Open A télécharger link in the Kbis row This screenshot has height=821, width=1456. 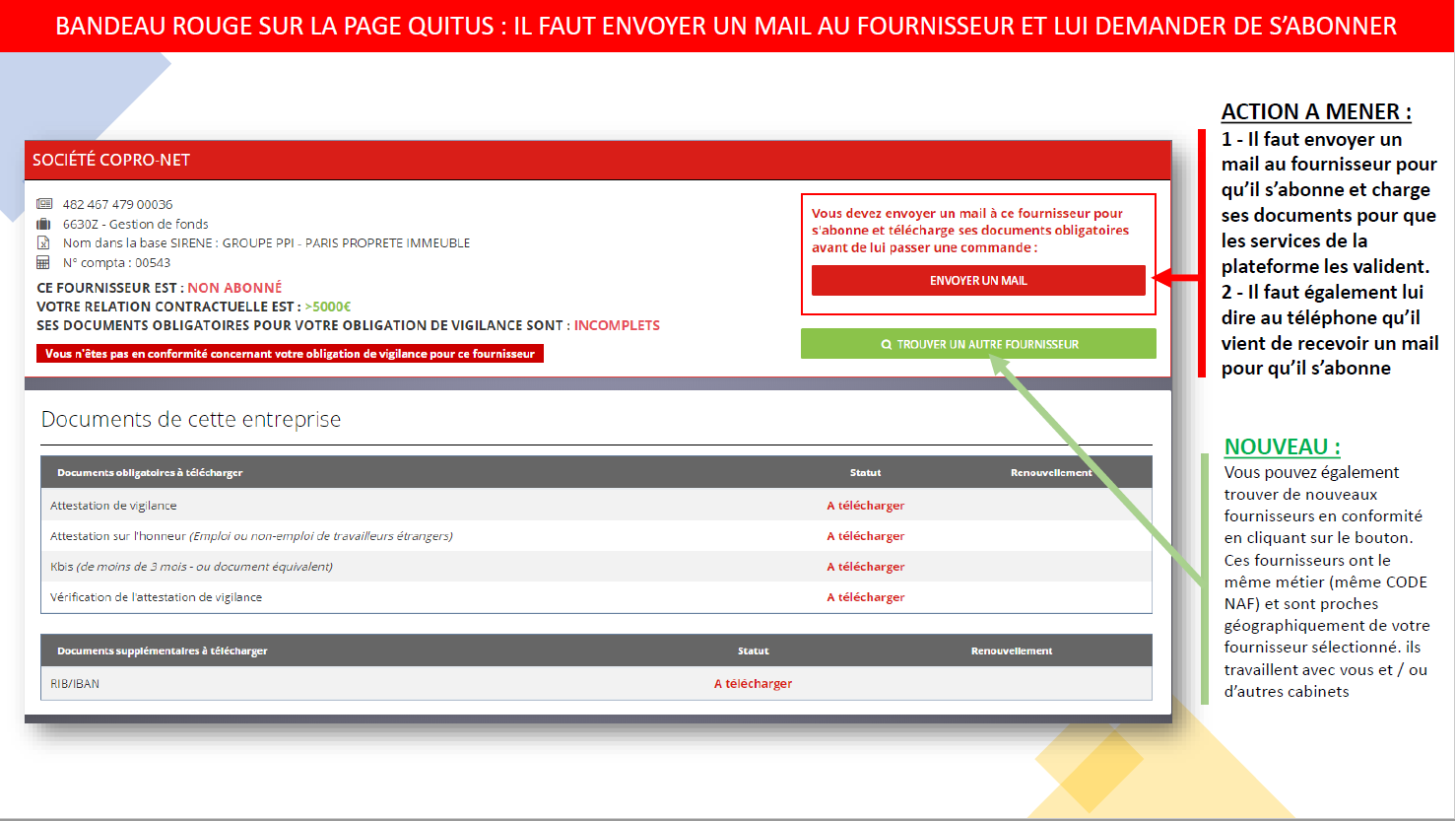pos(866,567)
